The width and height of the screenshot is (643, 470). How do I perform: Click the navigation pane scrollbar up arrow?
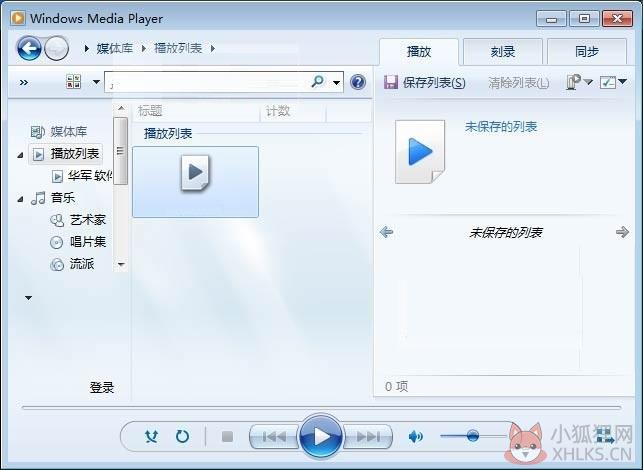[x=121, y=108]
